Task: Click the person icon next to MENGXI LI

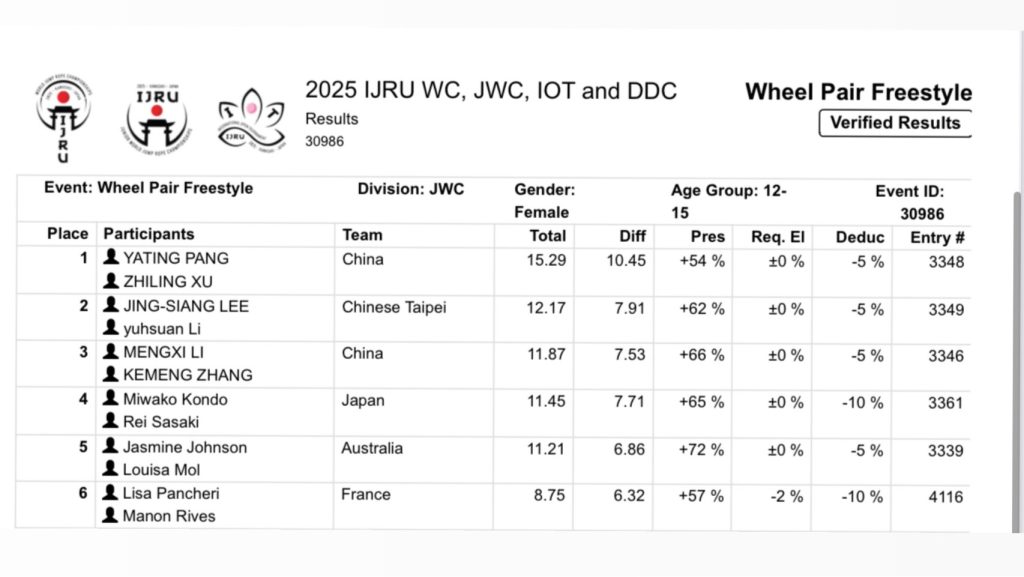Action: pyautogui.click(x=111, y=352)
